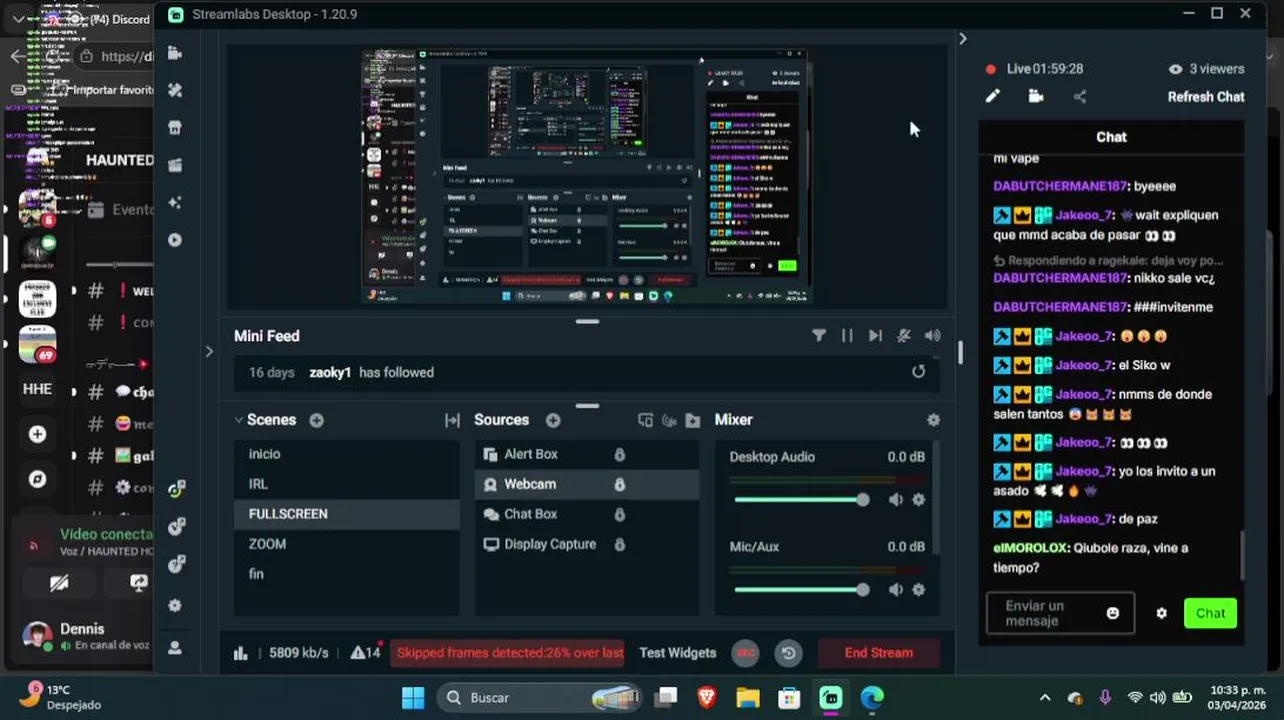Select the ZOOM scene
The image size is (1284, 720).
tap(346, 544)
